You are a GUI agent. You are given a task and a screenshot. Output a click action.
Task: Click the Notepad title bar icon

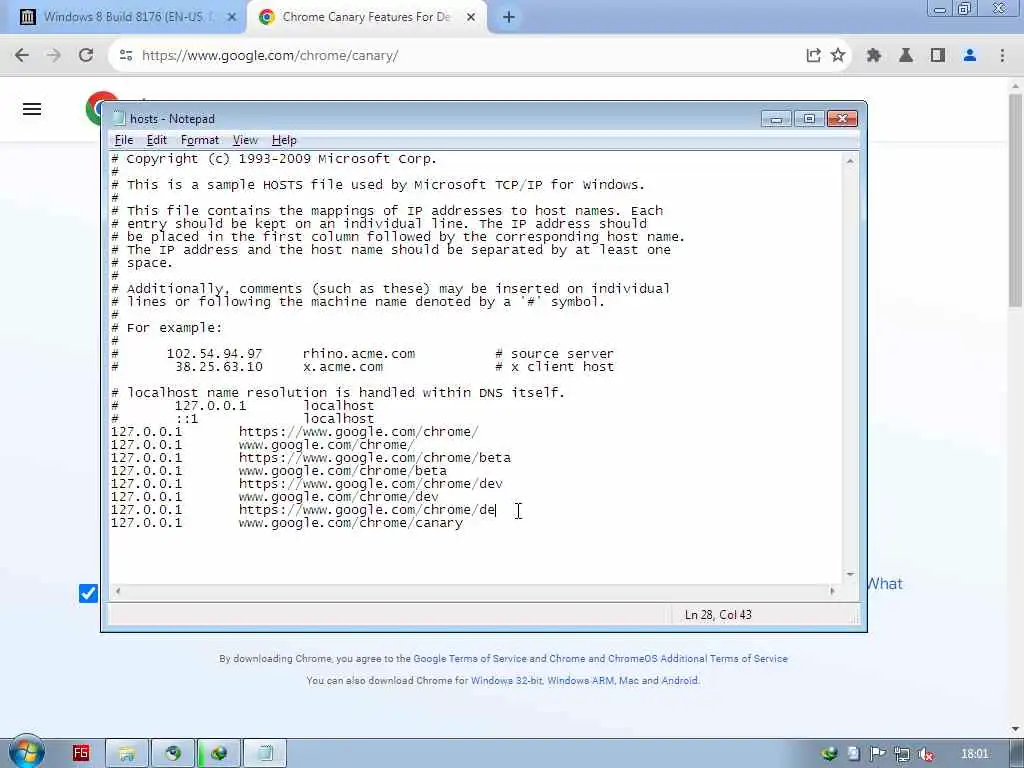click(118, 118)
